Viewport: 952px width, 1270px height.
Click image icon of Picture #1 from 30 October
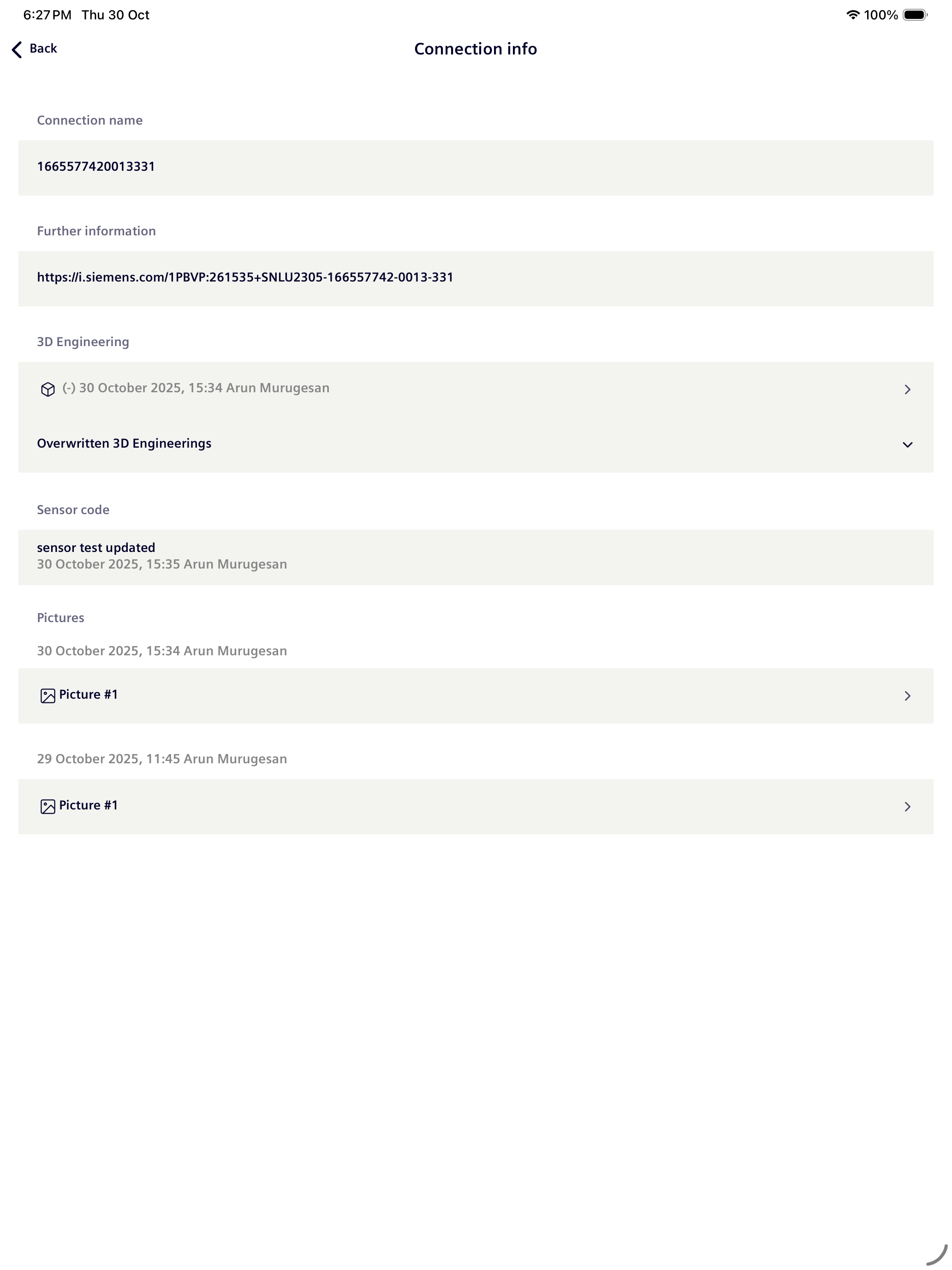pyautogui.click(x=48, y=696)
